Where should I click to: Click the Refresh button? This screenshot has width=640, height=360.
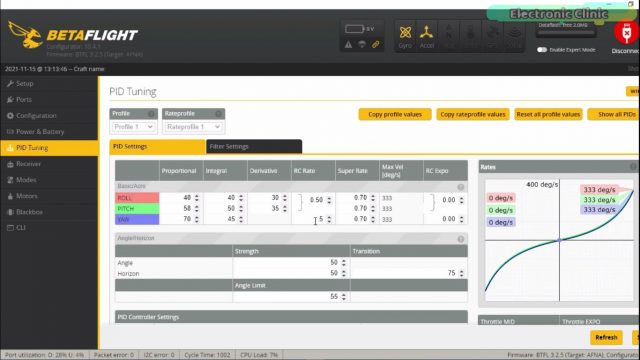[x=606, y=338]
